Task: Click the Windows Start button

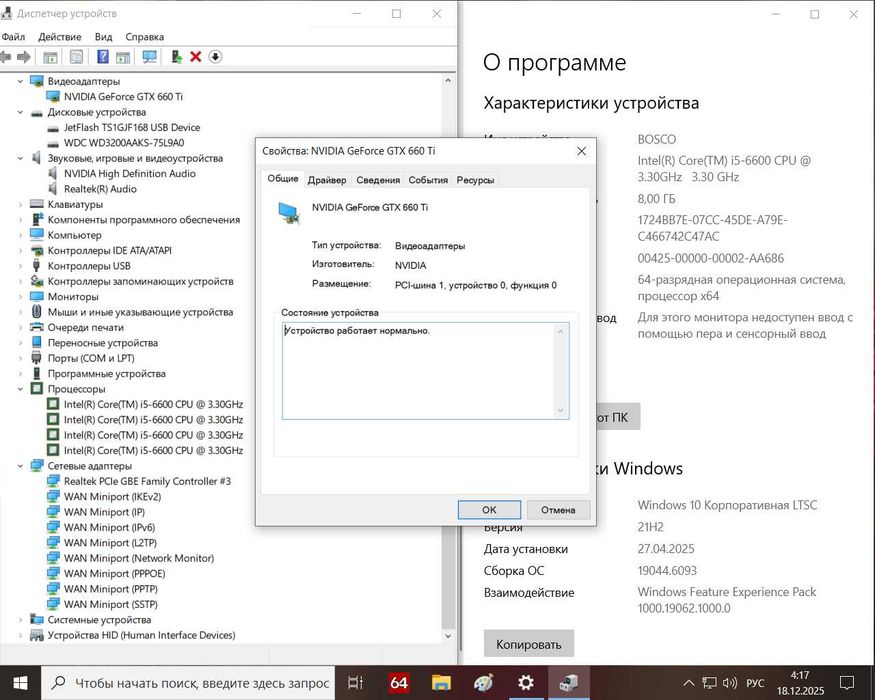Action: tap(20, 683)
